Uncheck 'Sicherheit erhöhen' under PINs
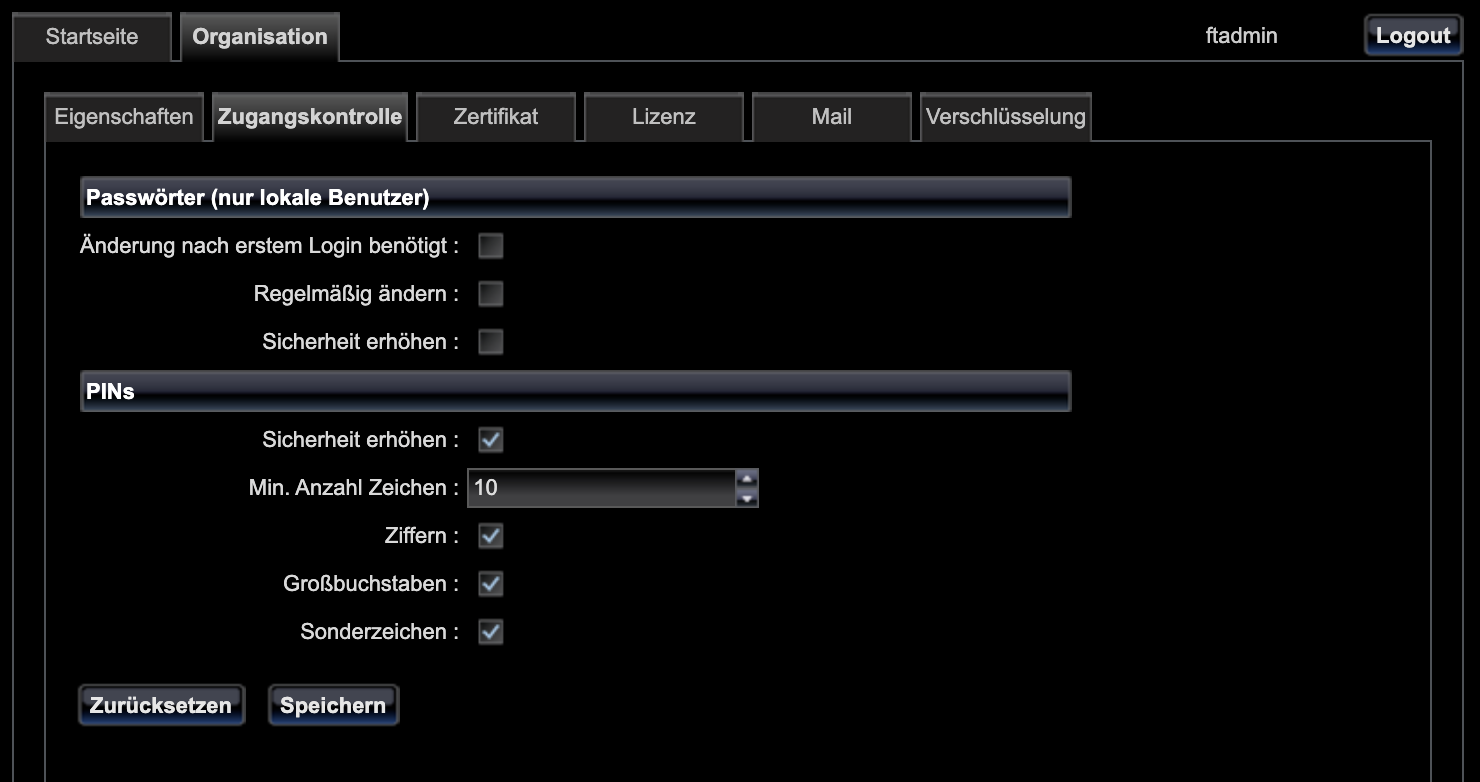This screenshot has width=1480, height=782. point(490,440)
